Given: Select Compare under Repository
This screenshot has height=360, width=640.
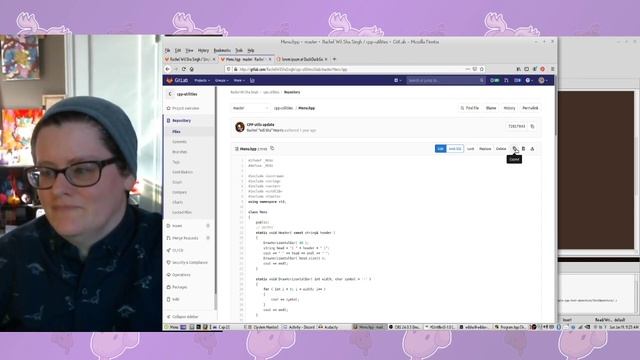Looking at the screenshot, I should pyautogui.click(x=179, y=192).
